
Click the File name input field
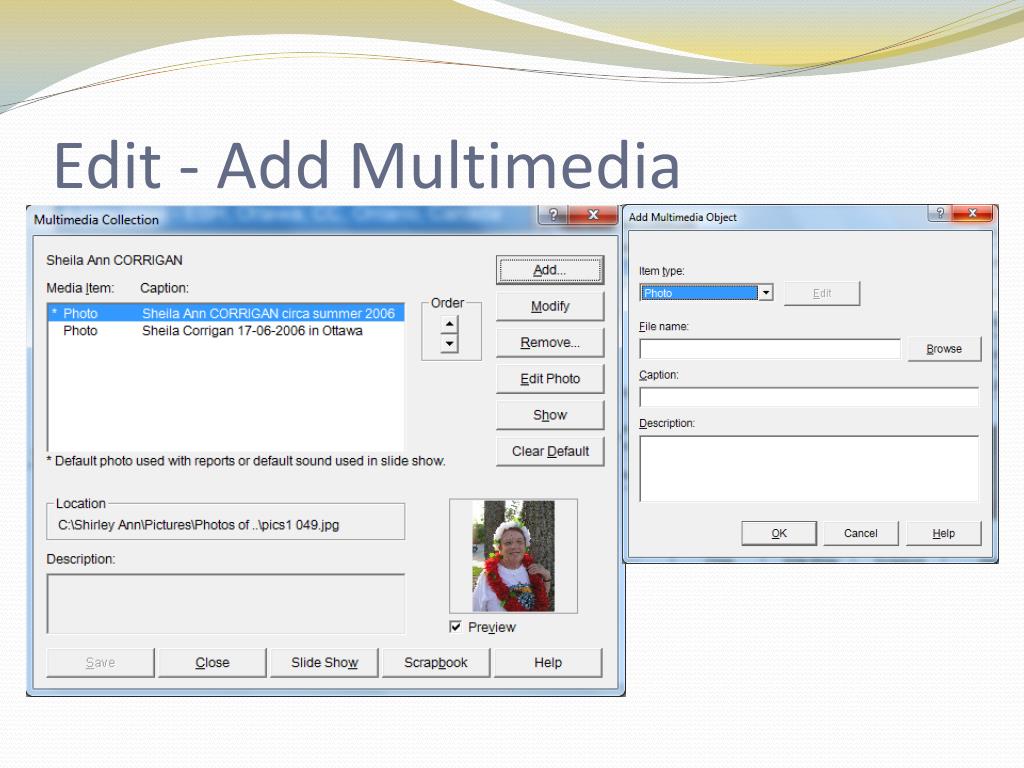(770, 349)
